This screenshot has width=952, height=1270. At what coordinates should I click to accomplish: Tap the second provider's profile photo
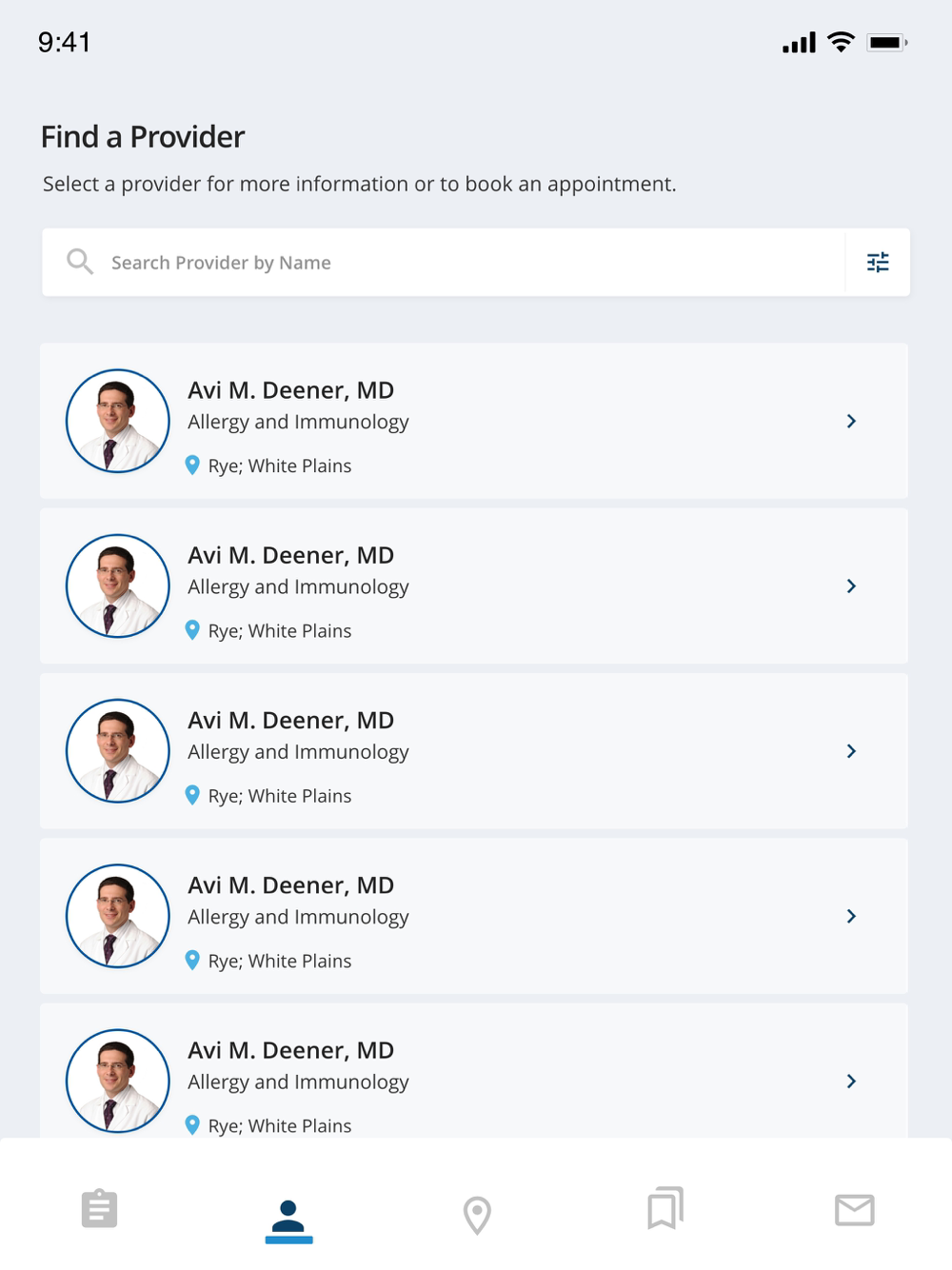[x=118, y=586]
